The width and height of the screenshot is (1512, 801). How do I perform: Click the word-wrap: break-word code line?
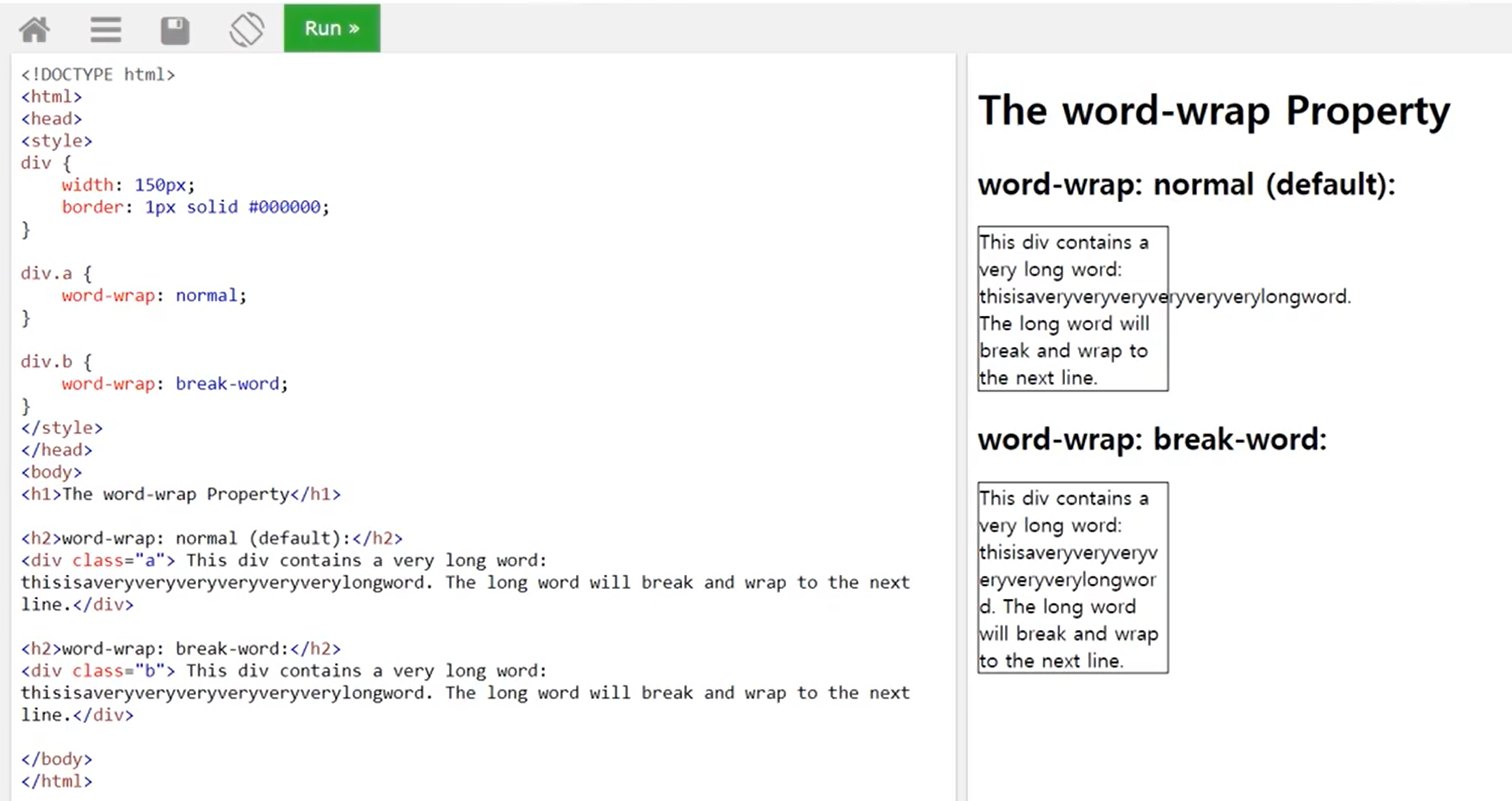tap(174, 384)
